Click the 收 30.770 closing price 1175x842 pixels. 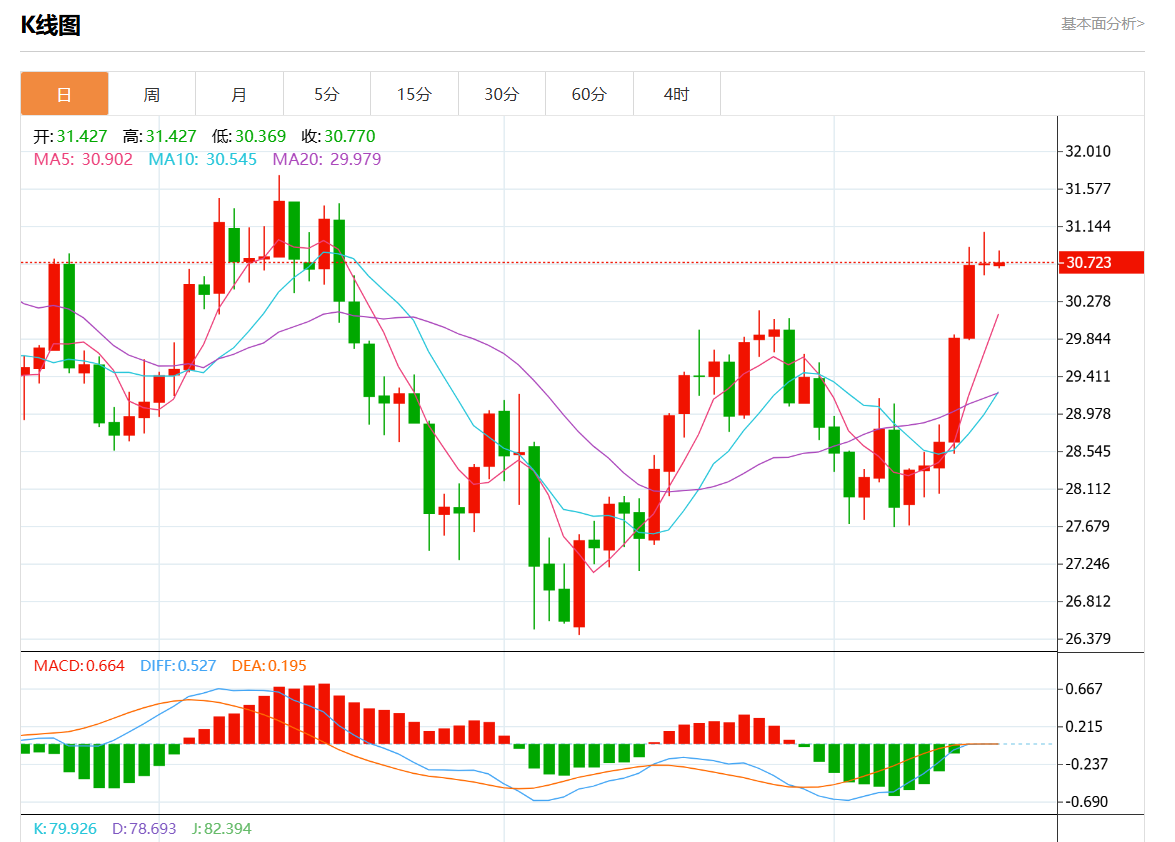pos(338,136)
